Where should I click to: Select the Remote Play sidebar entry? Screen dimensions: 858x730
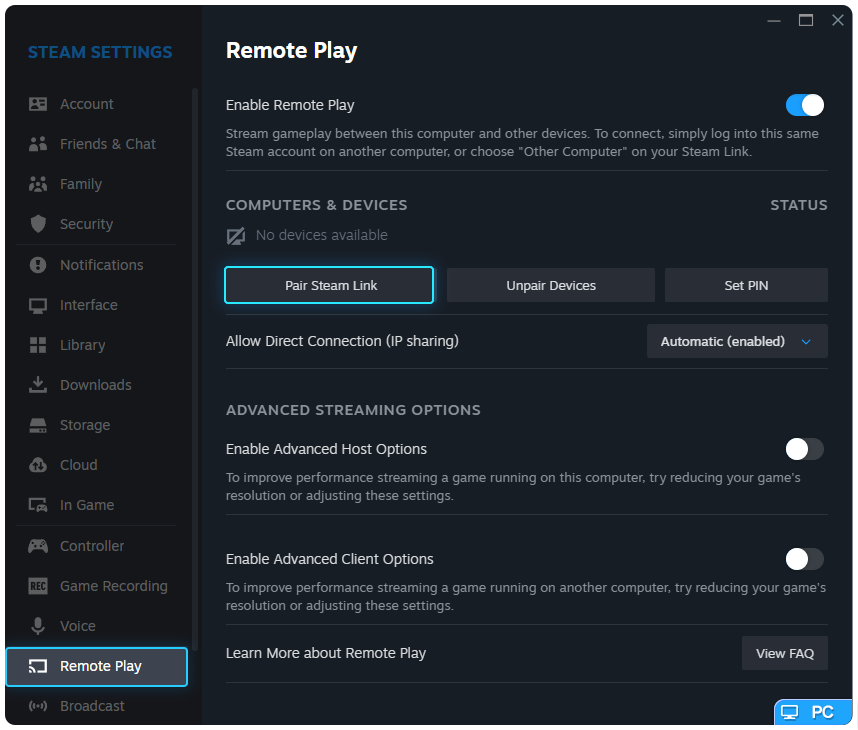[x=97, y=667]
